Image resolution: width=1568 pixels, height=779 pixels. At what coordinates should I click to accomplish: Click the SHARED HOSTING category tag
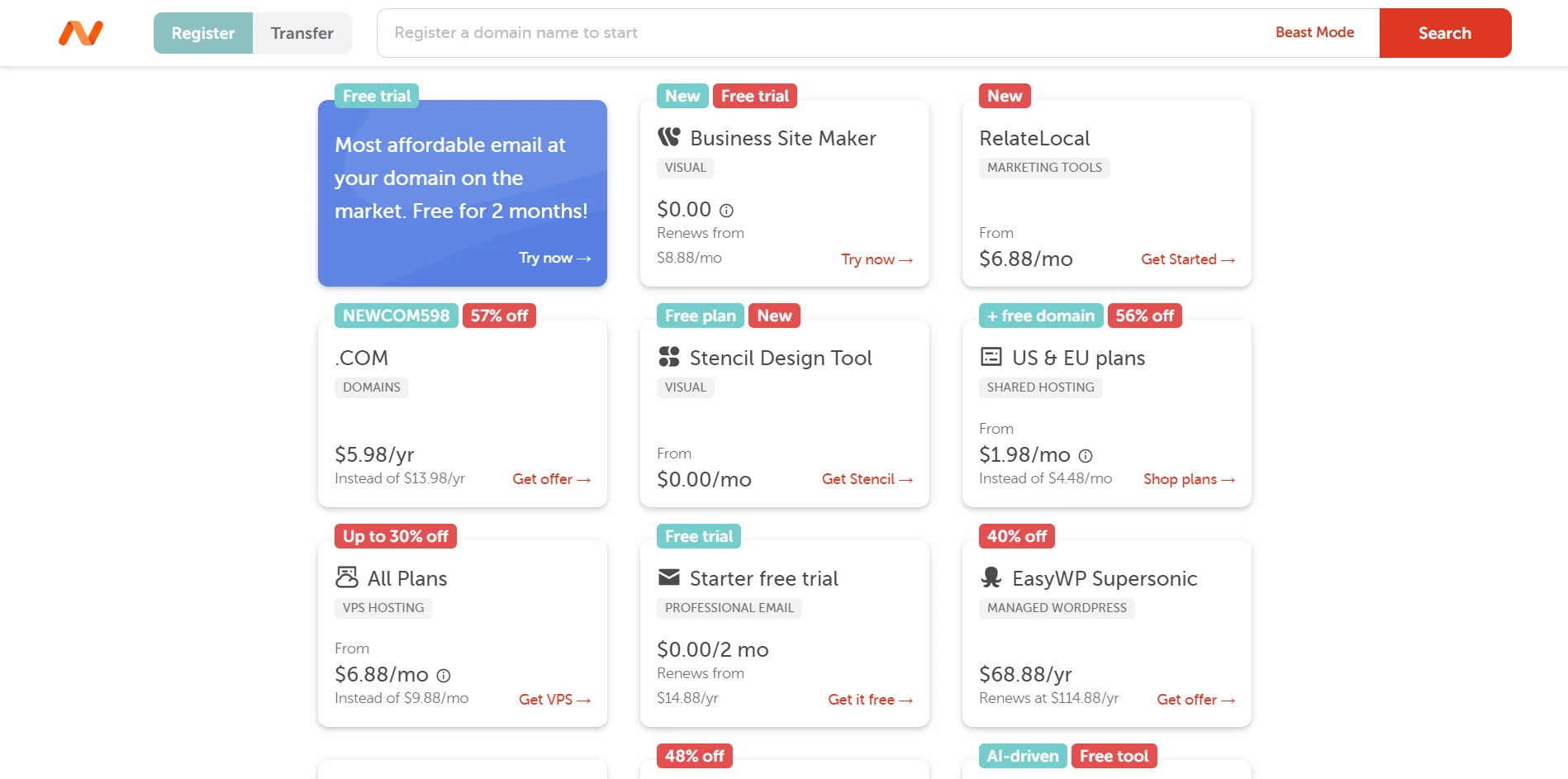coord(1040,387)
